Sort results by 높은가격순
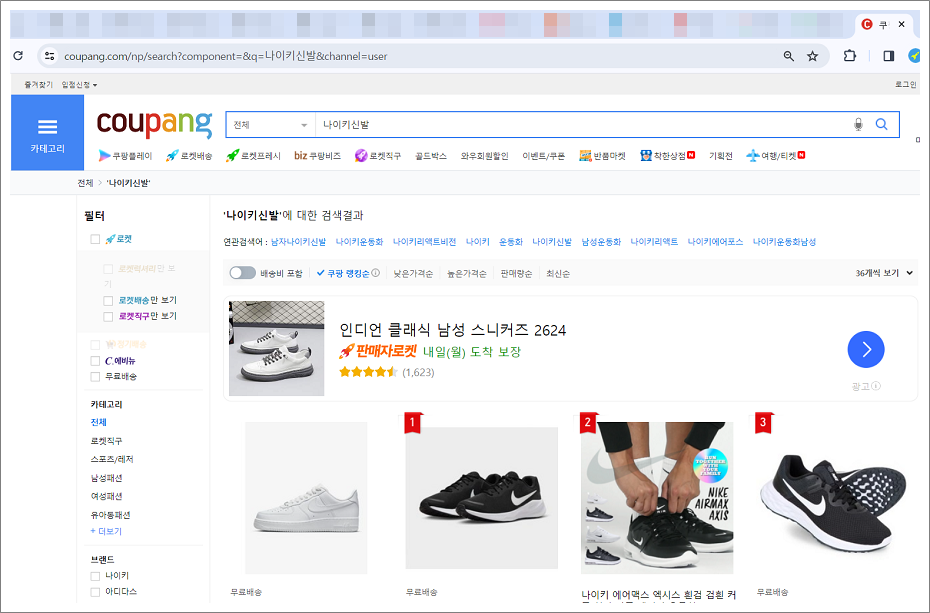Image resolution: width=930 pixels, height=613 pixels. coord(466,273)
